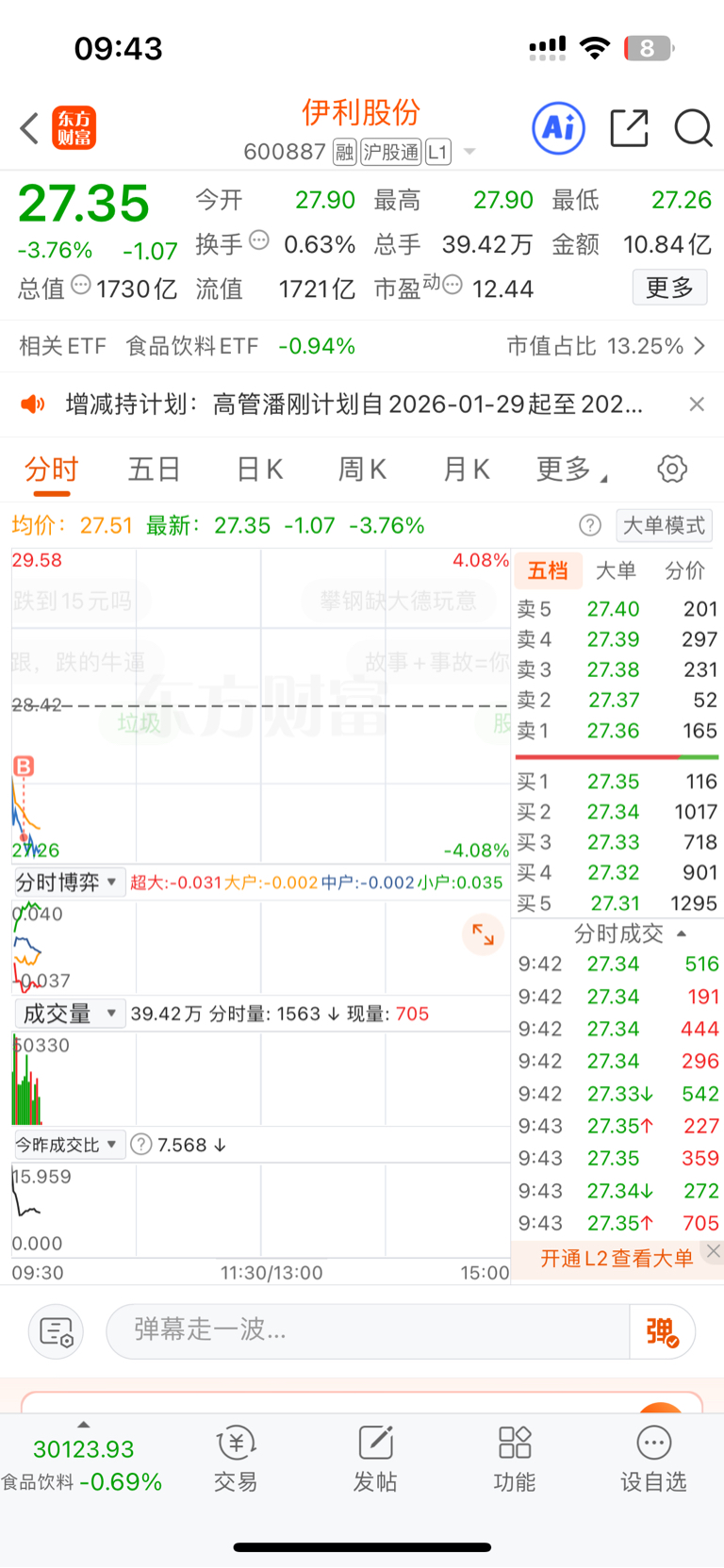
Task: Tap the share export icon
Action: 629,127
